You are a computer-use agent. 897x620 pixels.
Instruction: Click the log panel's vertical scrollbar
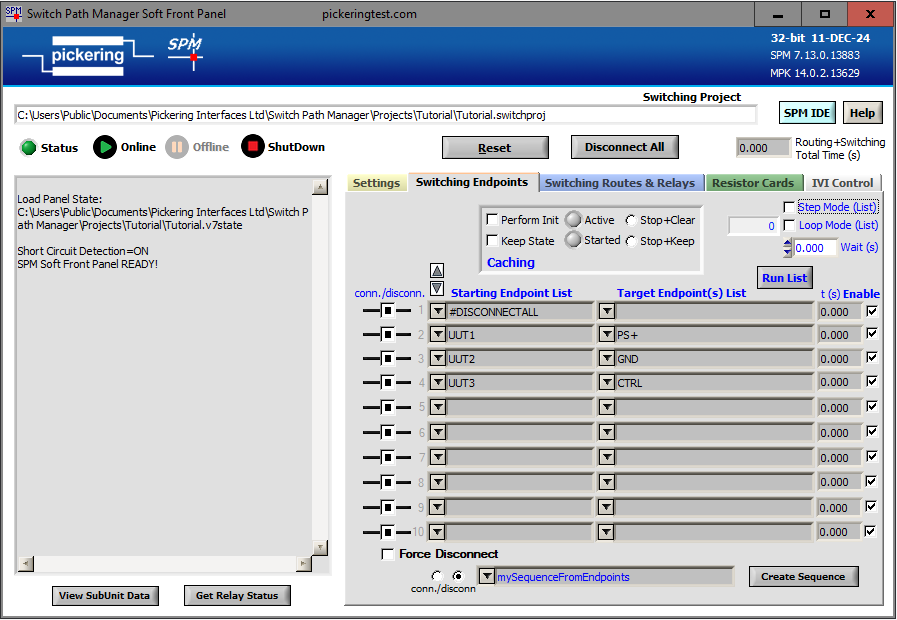[x=320, y=375]
